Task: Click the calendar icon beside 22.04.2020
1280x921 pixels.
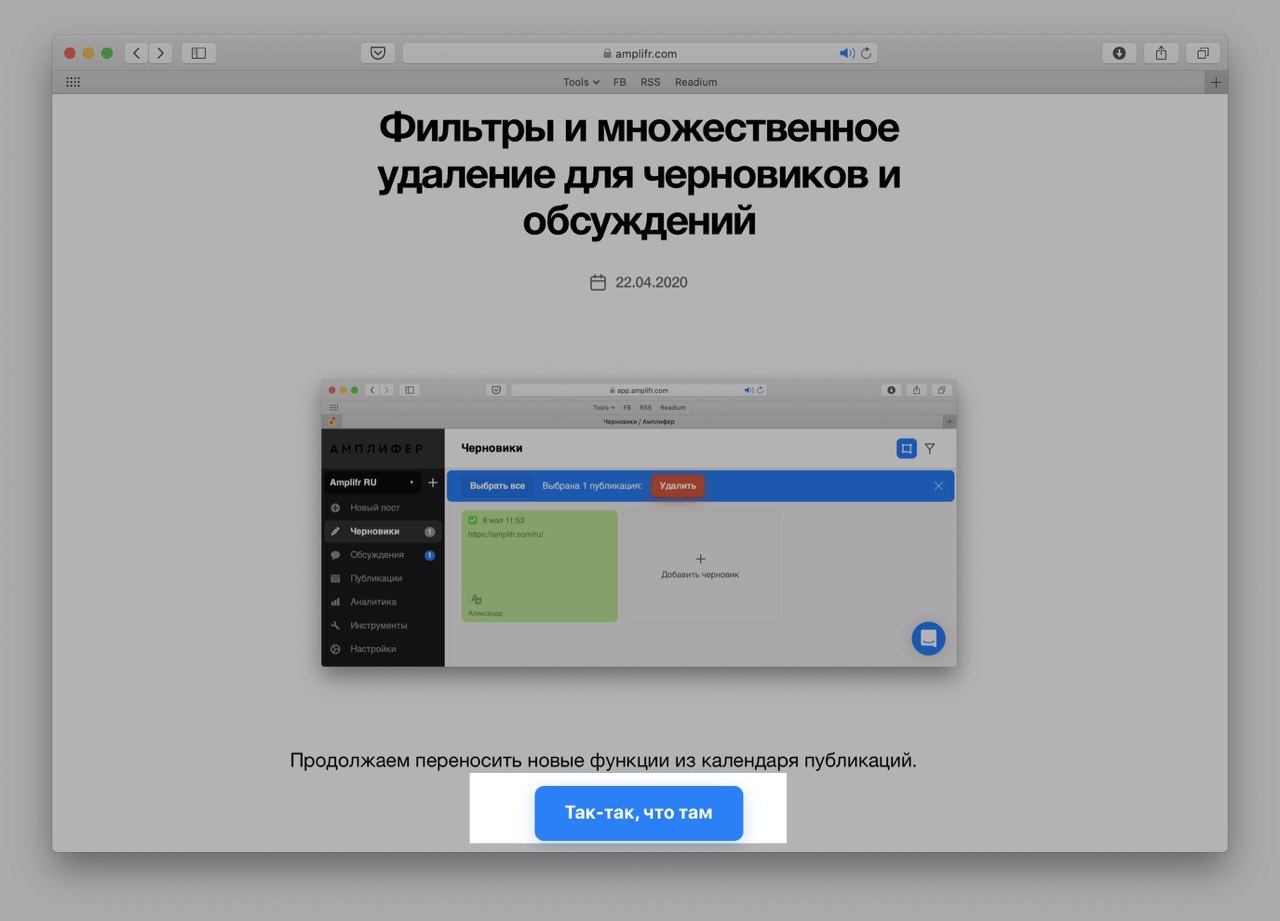Action: pyautogui.click(x=598, y=282)
